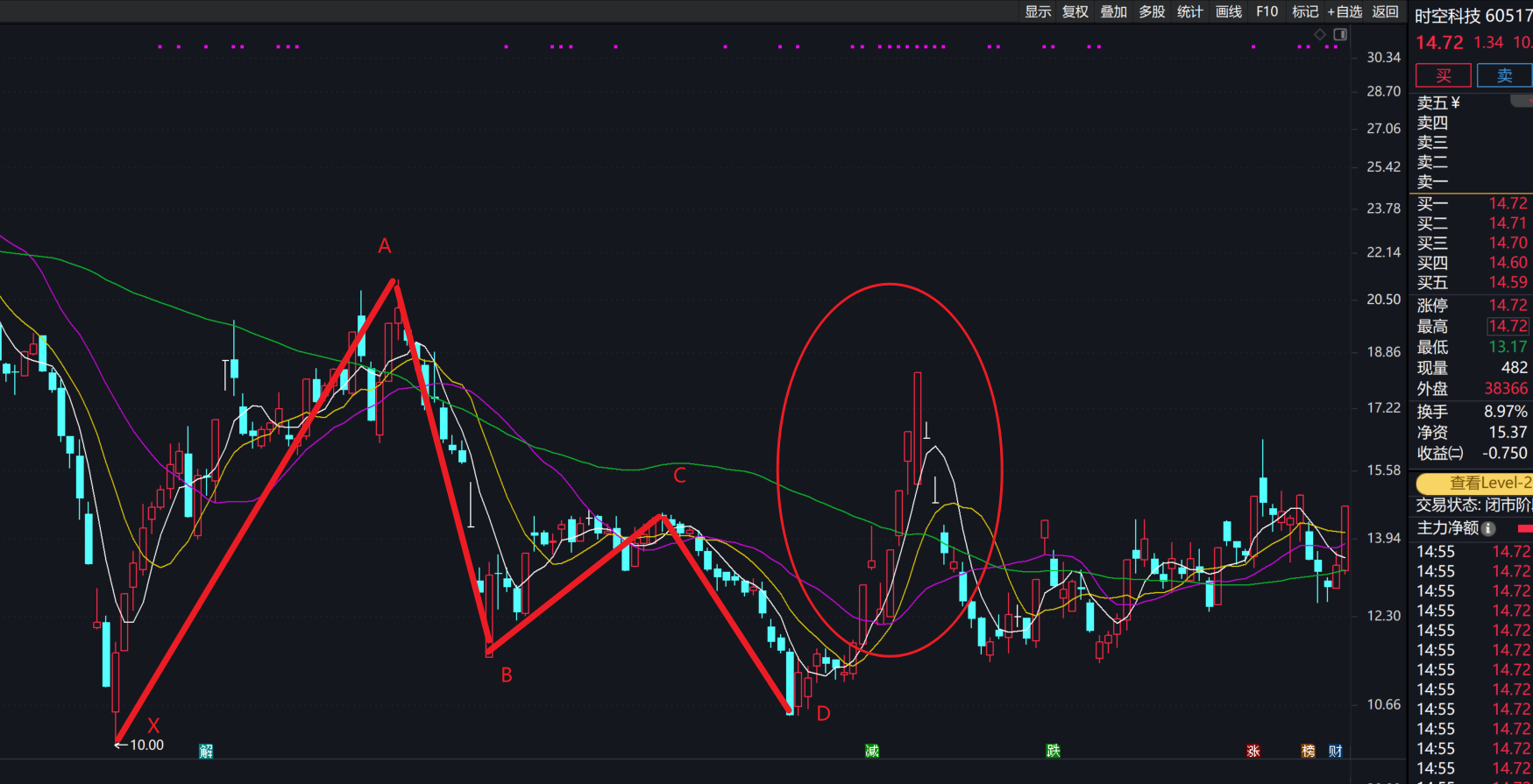
Task: Click the 解 event marker icon
Action: pos(206,751)
